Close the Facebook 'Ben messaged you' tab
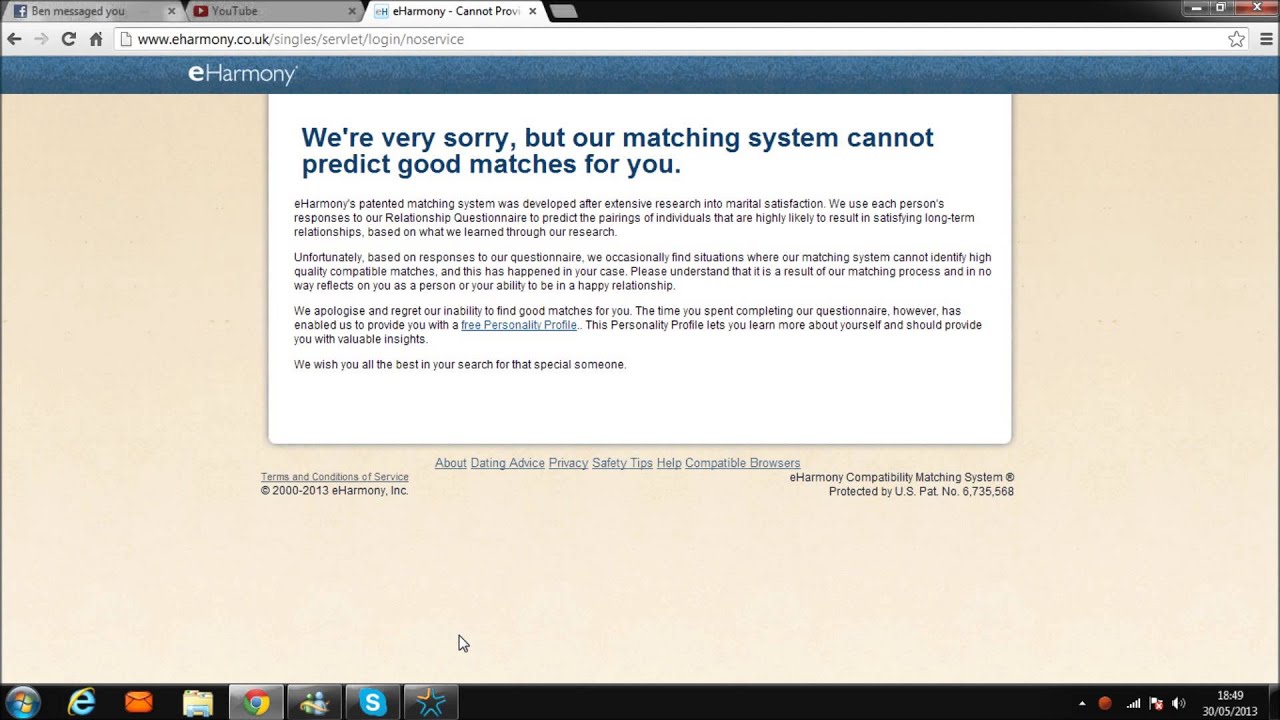The image size is (1280, 720). tap(171, 11)
